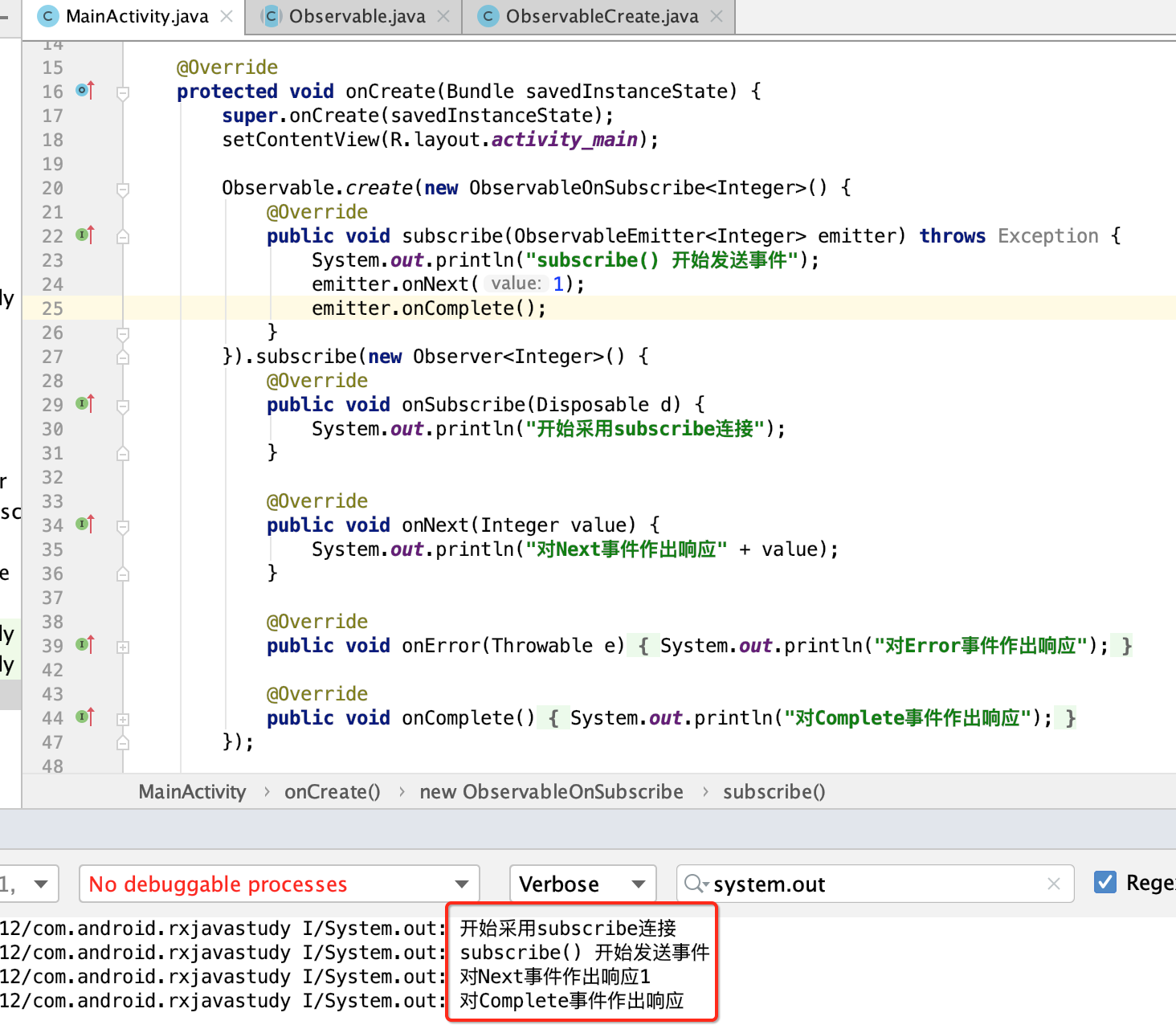Collapse the Observable.create fold on line 20
The width and height of the screenshot is (1176, 1025).
coord(123,190)
